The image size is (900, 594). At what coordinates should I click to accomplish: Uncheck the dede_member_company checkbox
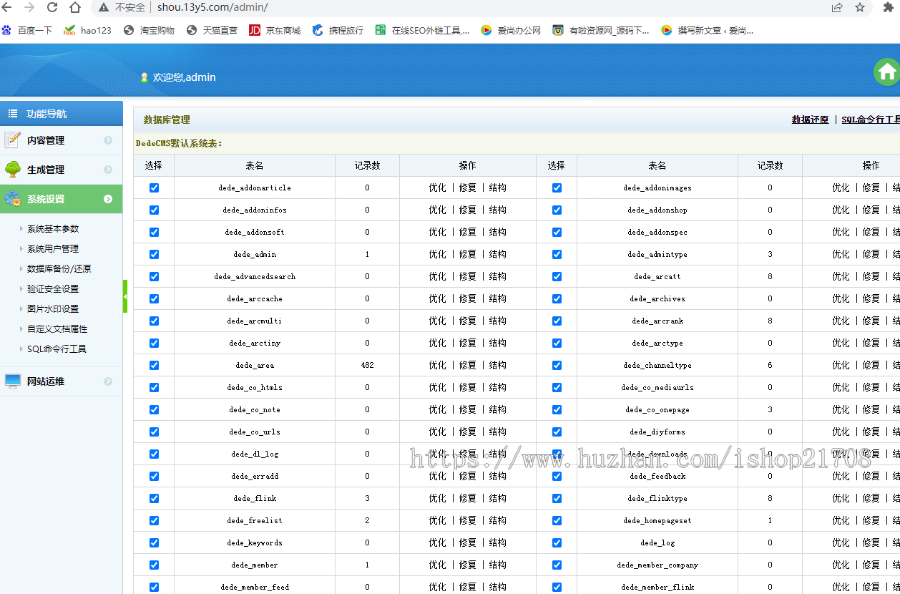557,565
